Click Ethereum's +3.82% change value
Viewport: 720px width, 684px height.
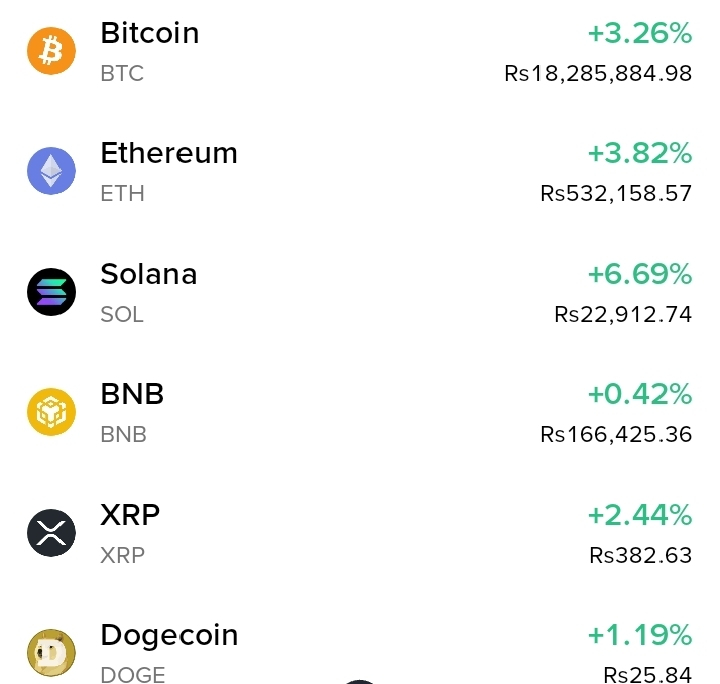[639, 154]
